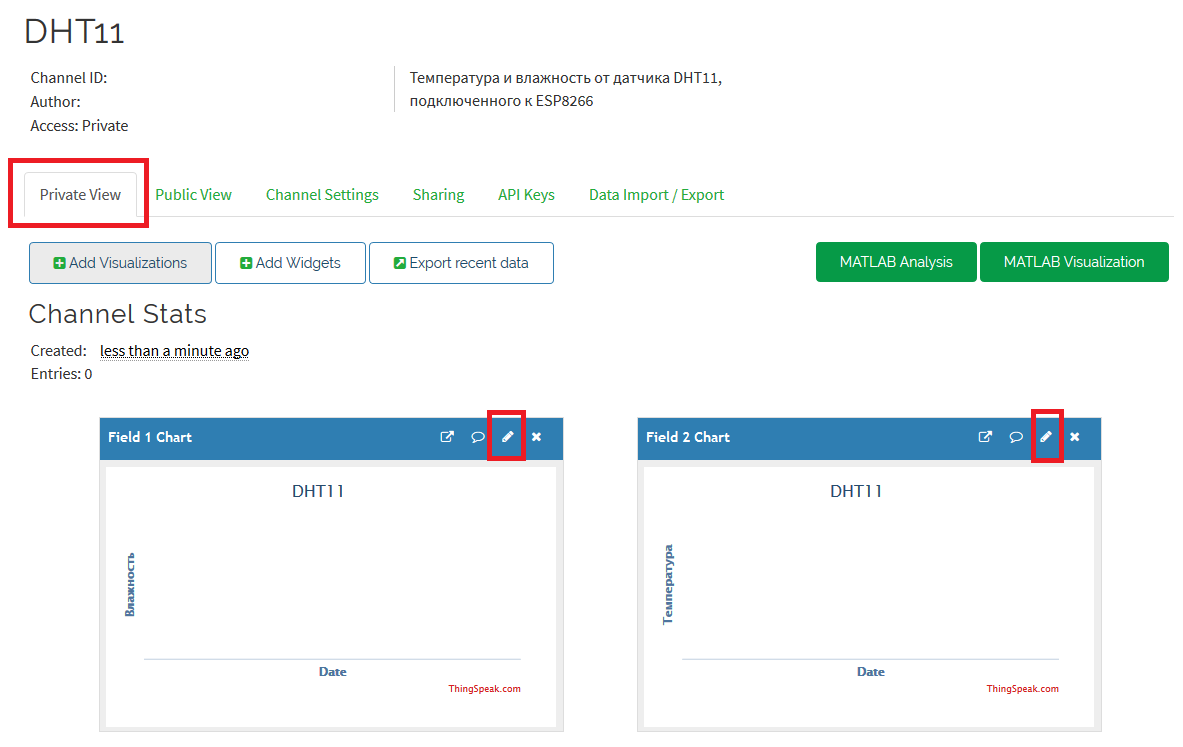The width and height of the screenshot is (1183, 747).
Task: Open comment icon on Field 1 Chart
Action: [478, 437]
